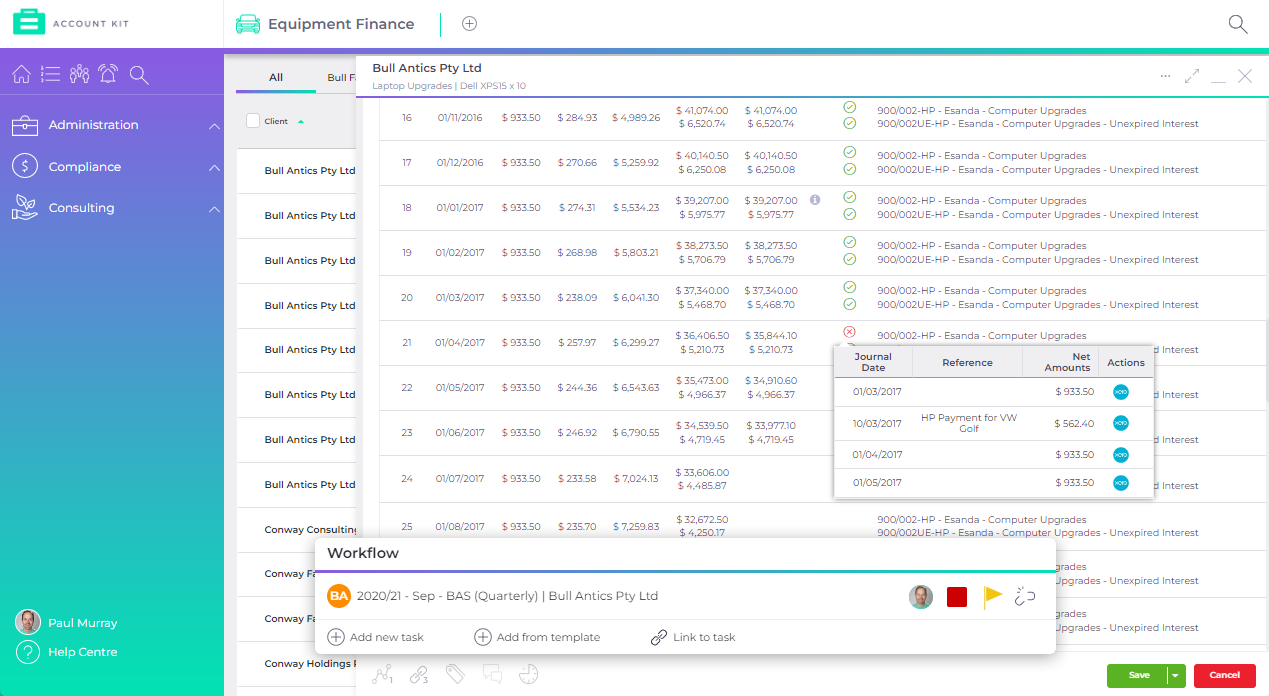The width and height of the screenshot is (1269, 696).
Task: Open the alarm bell notifications icon
Action: pyautogui.click(x=108, y=74)
